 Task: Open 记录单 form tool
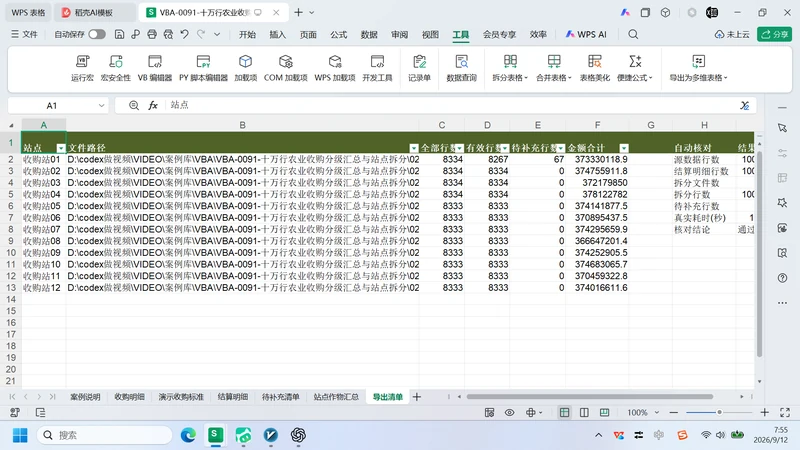click(419, 68)
